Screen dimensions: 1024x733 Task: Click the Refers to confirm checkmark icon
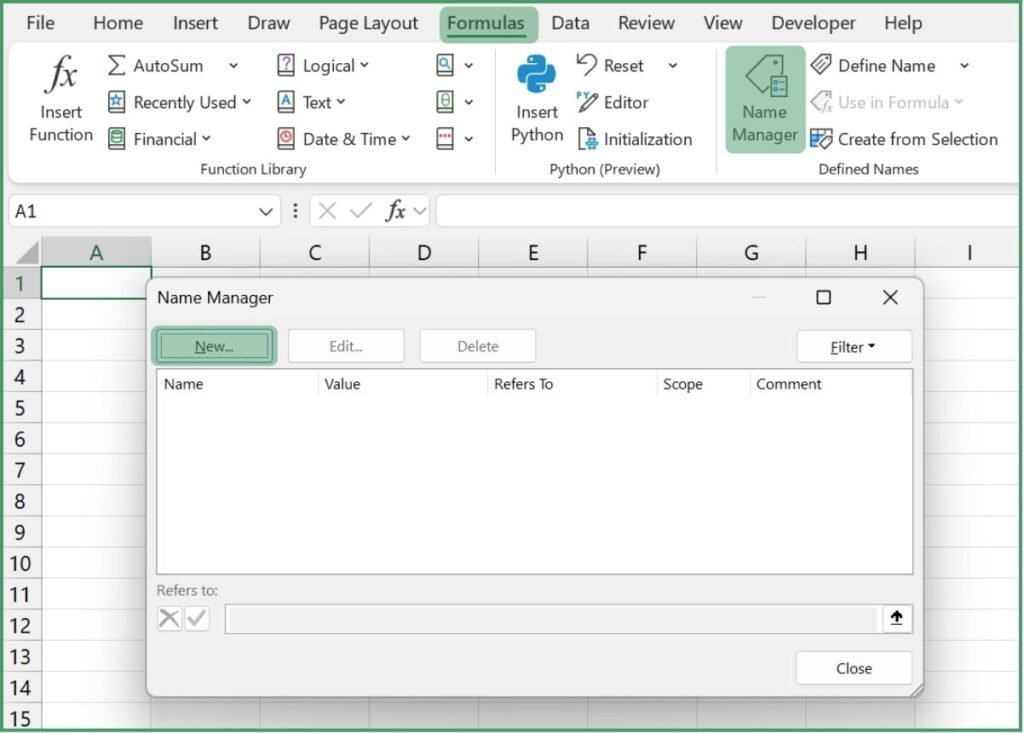197,618
